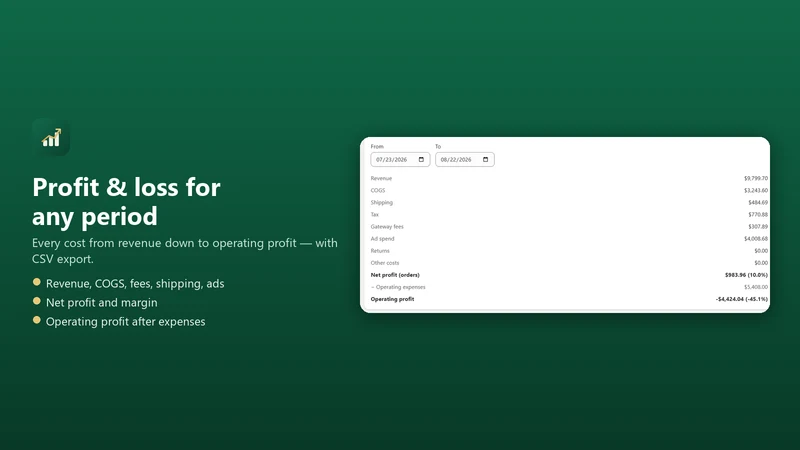800x450 pixels.
Task: Select the Returns row label
Action: [x=380, y=251]
